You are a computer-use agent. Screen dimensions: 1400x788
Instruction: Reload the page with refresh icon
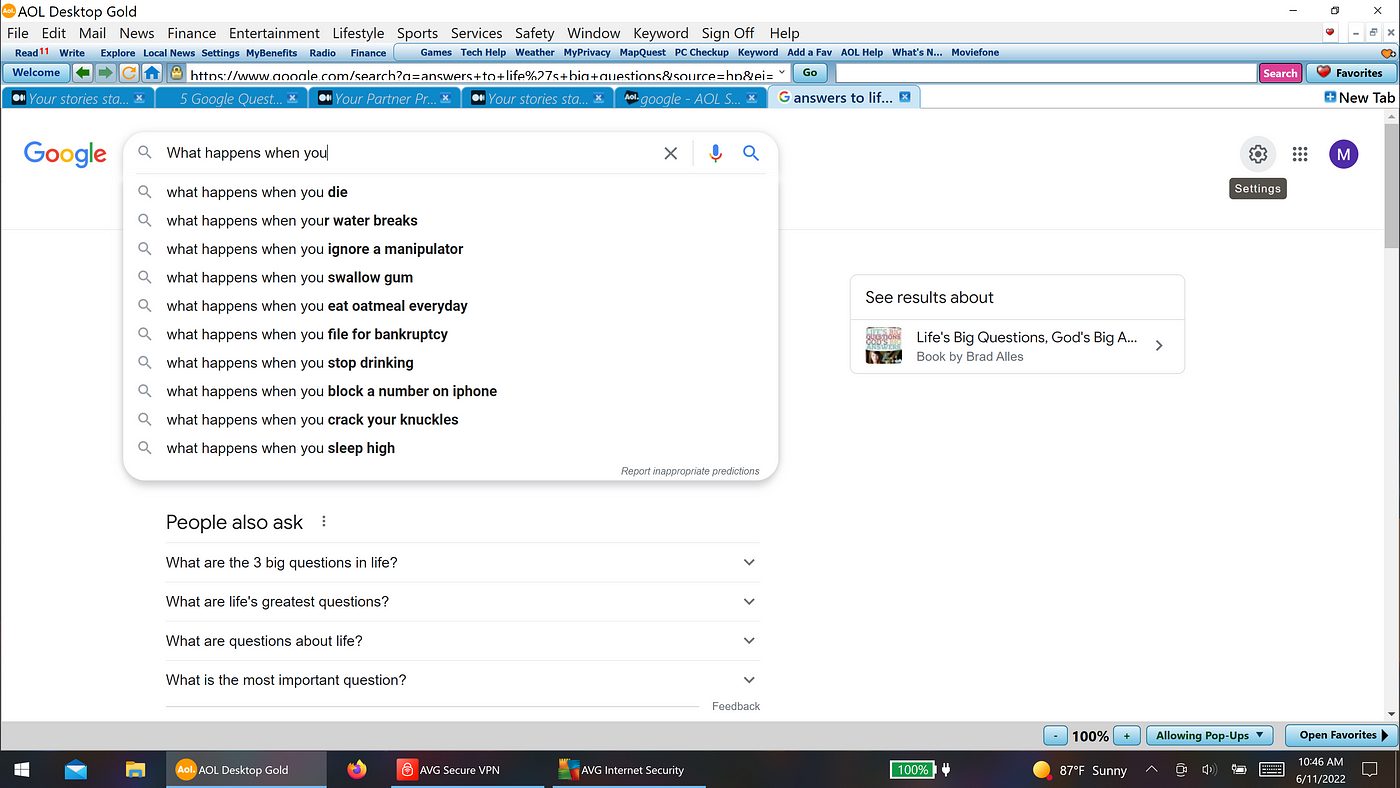(128, 73)
